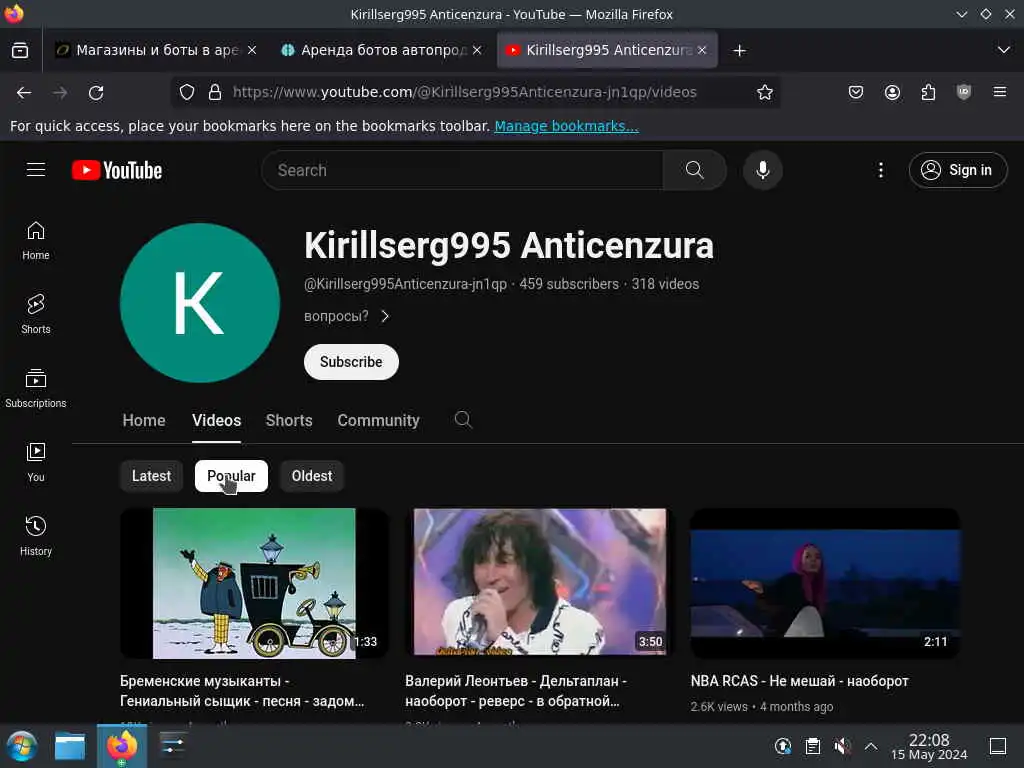Click the show desktop taskbar button
The height and width of the screenshot is (768, 1024).
pyautogui.click(x=998, y=746)
